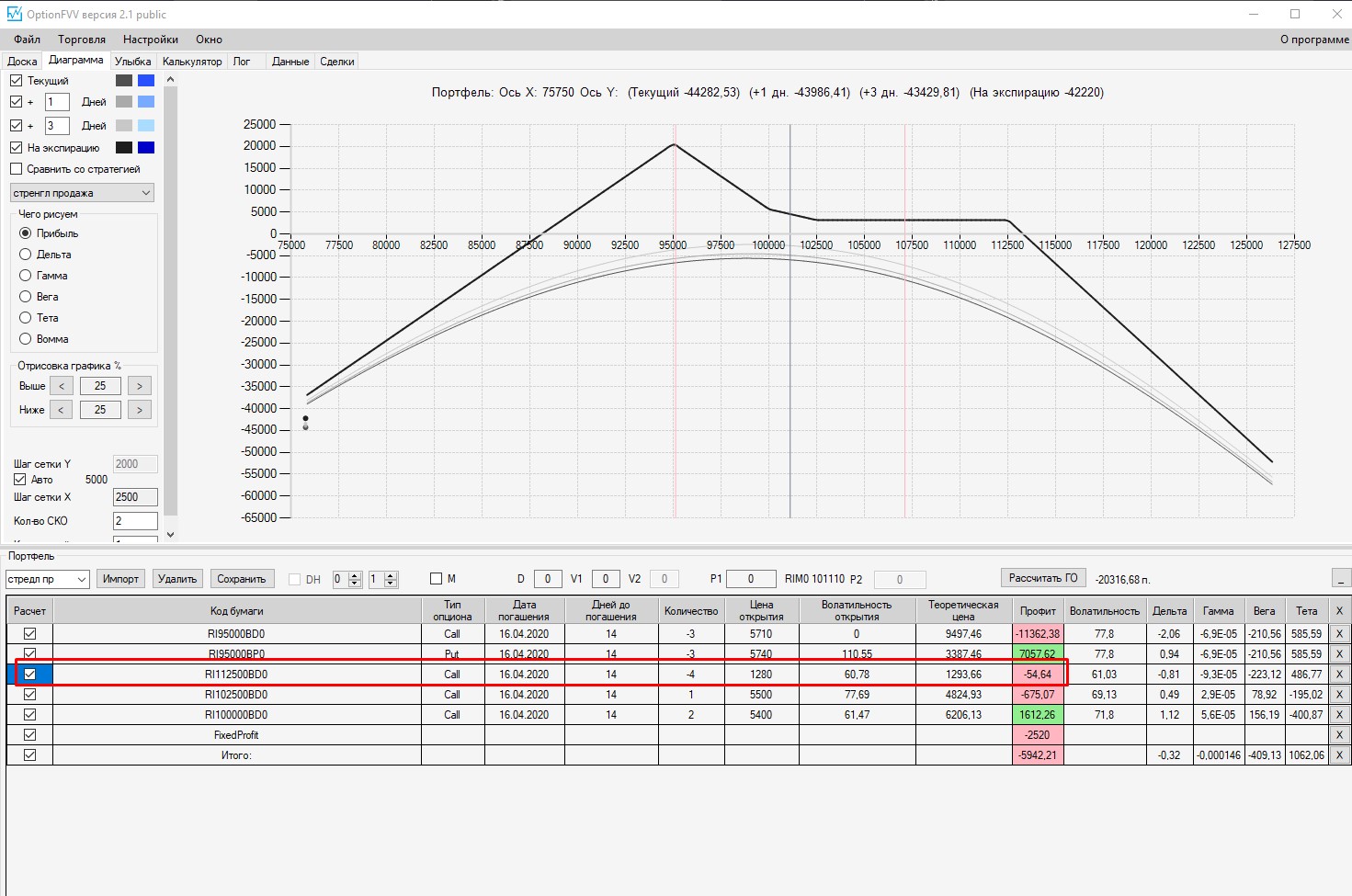Select the Тета radio button
The image size is (1352, 896).
(x=26, y=318)
